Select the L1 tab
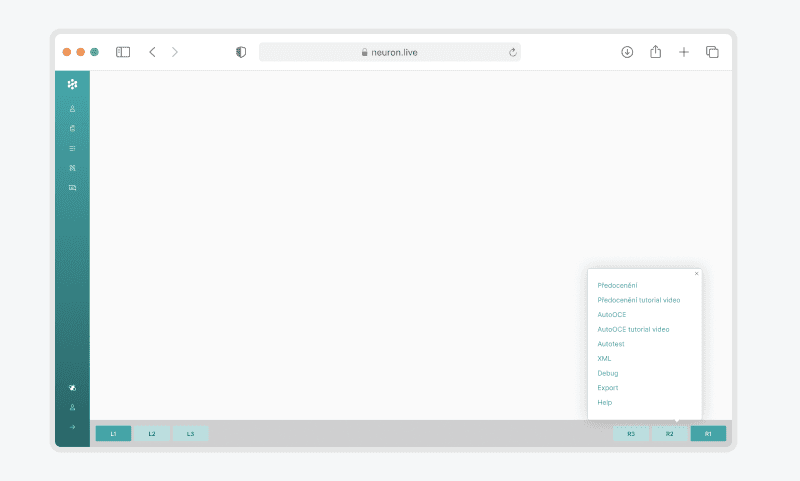Screen dimensions: 800x481 113,434
